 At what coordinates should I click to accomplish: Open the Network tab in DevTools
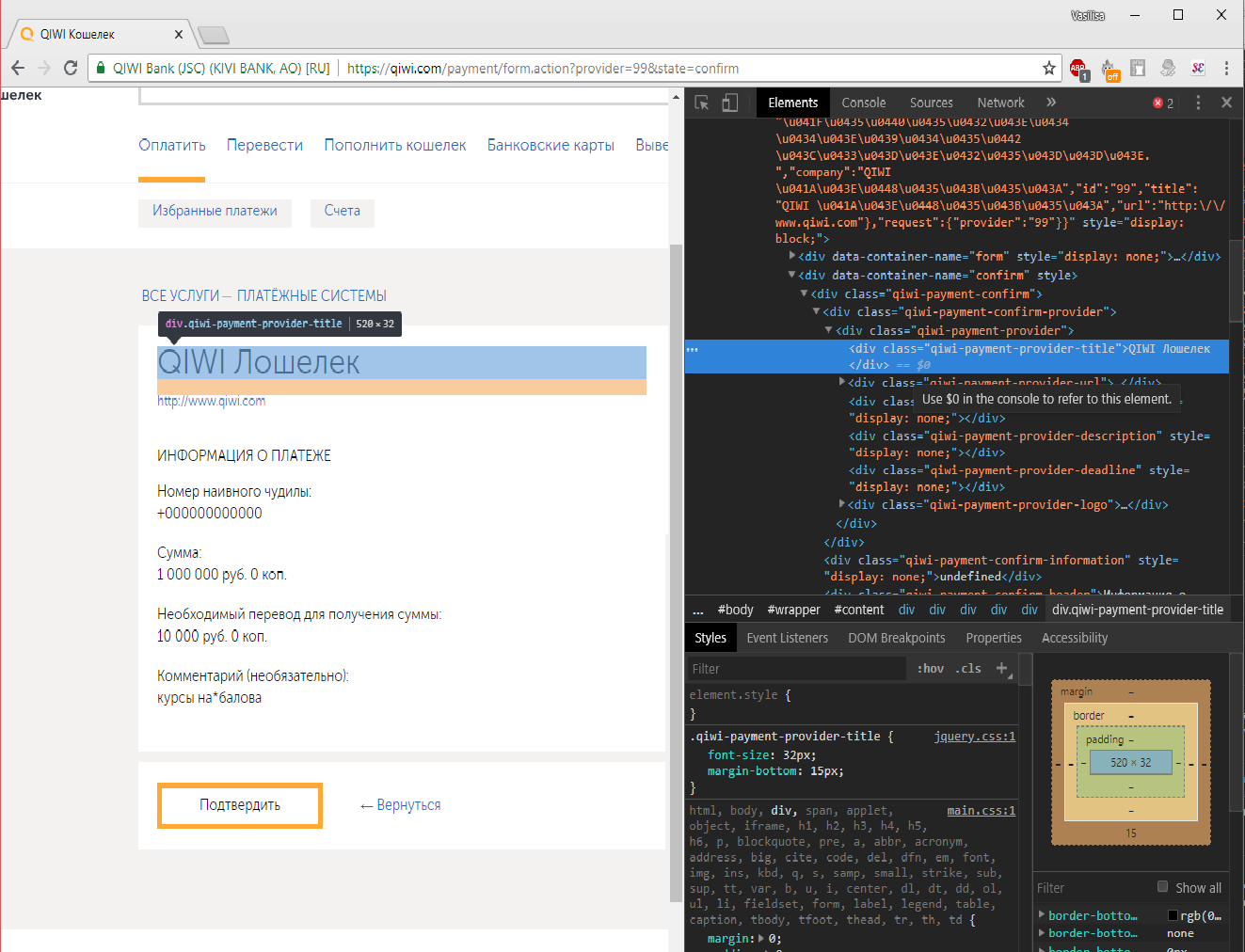pyautogui.click(x=1001, y=103)
